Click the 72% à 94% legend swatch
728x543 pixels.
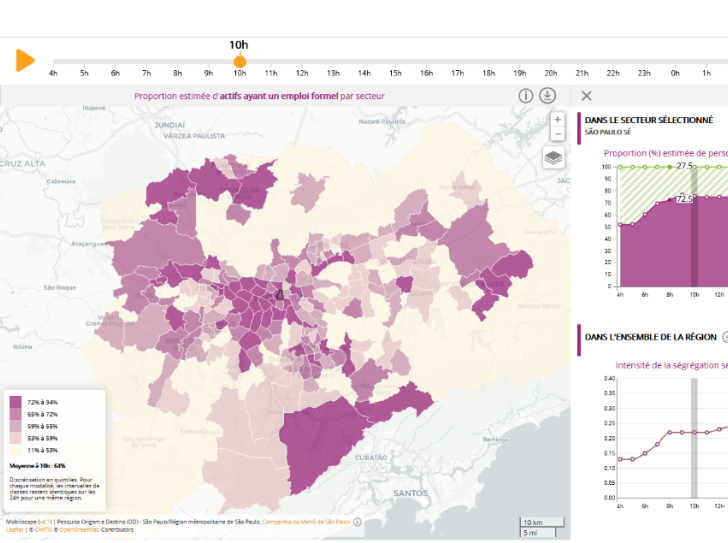[x=15, y=402]
